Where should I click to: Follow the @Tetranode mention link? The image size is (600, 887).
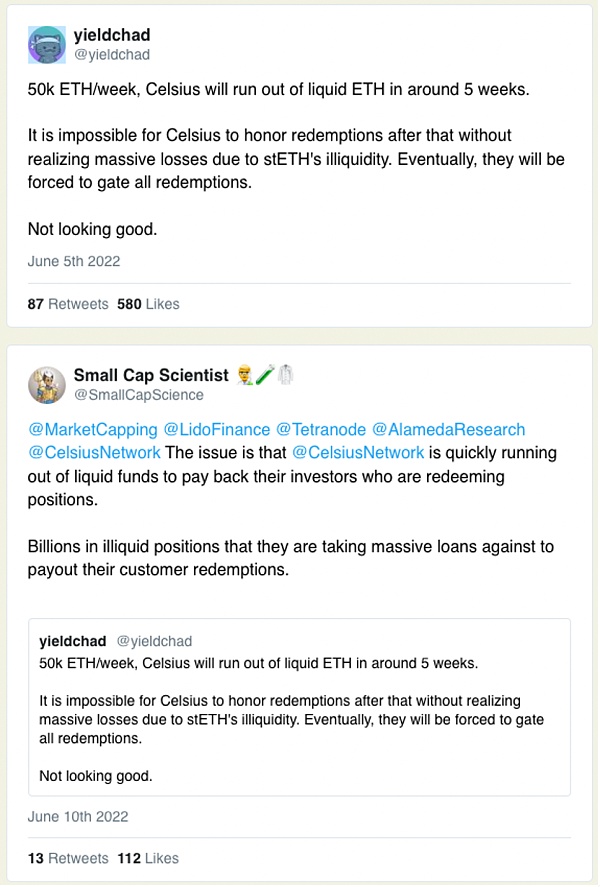point(321,429)
